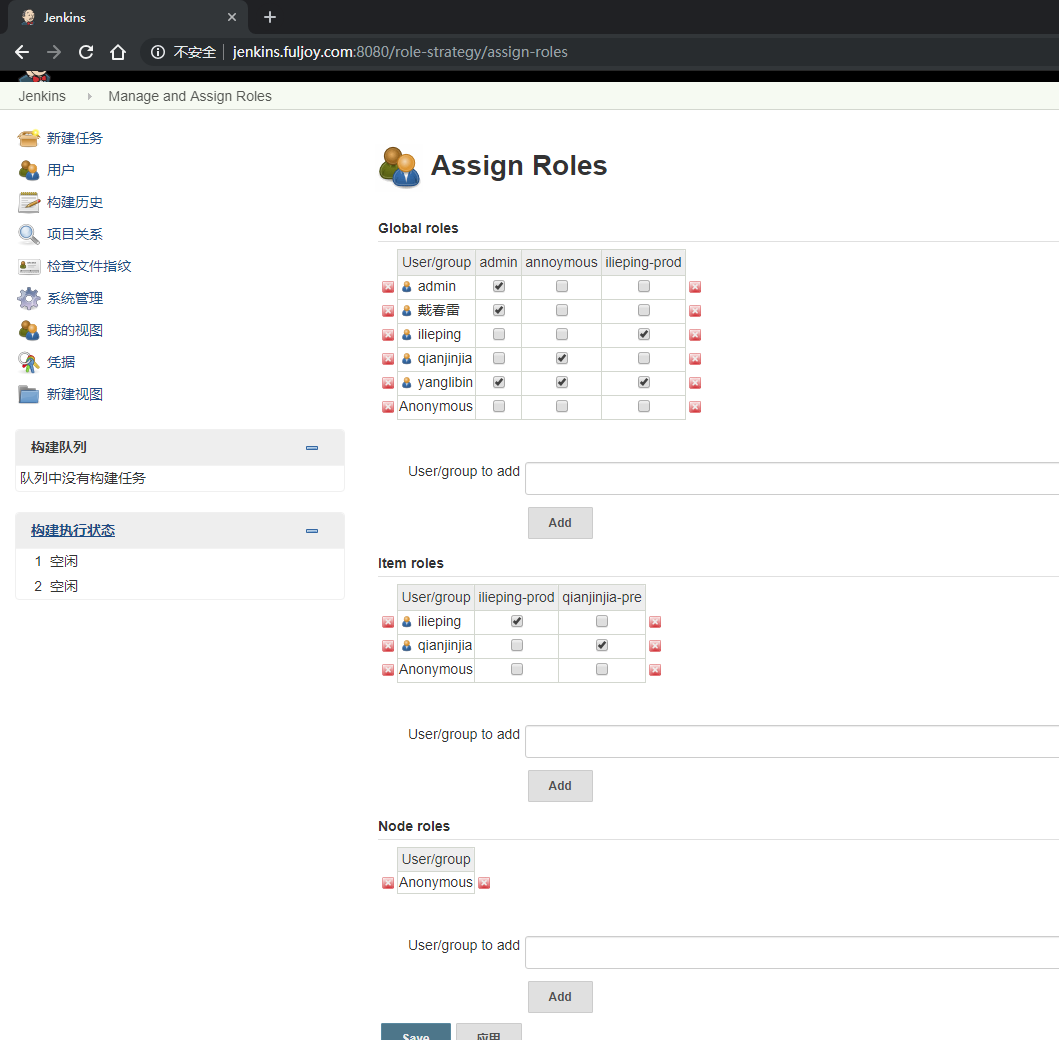Viewport: 1059px width, 1040px height.
Task: Focus Node roles User/group to add field
Action: (792, 952)
